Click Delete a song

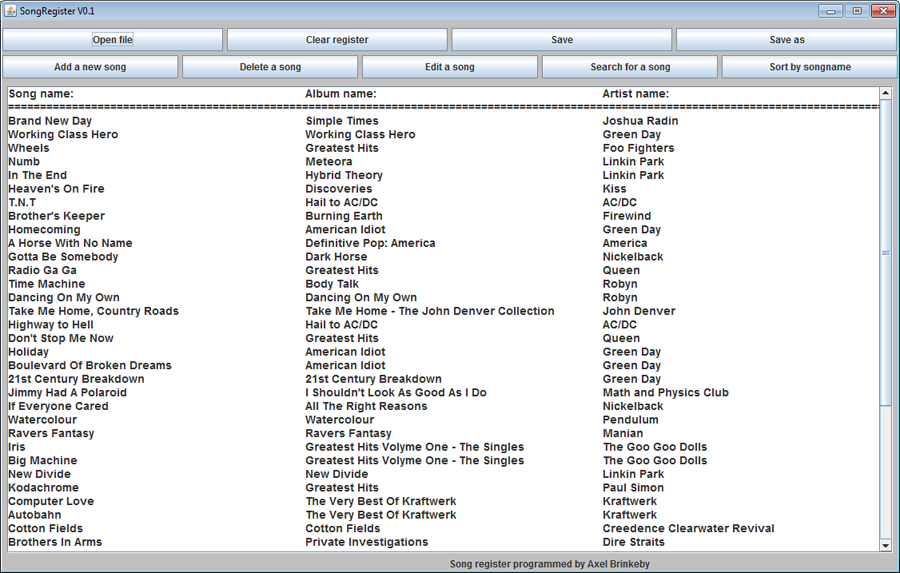point(270,67)
